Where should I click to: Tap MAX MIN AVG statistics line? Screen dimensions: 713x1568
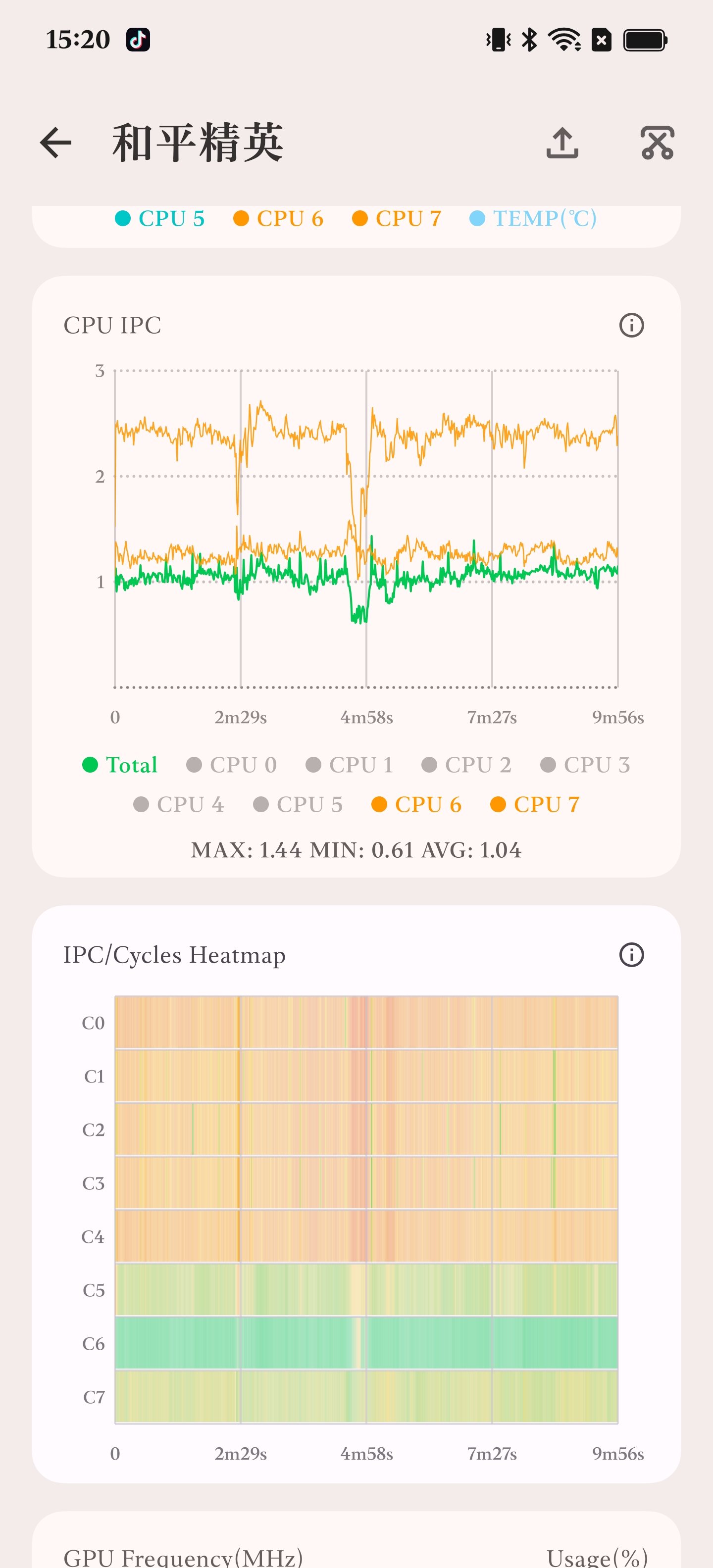pyautogui.click(x=356, y=850)
